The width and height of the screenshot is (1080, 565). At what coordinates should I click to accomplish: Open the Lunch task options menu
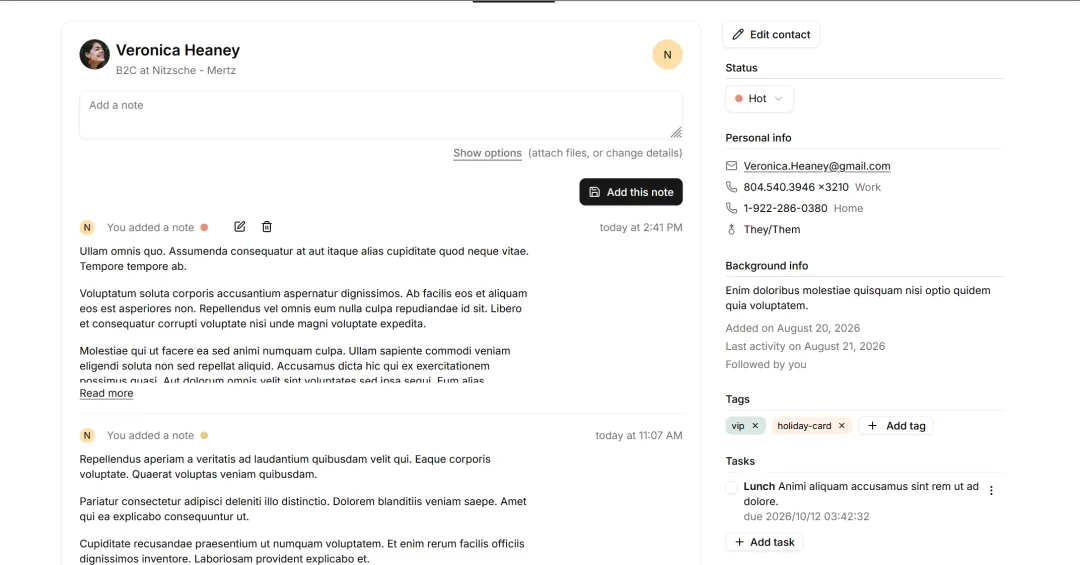coord(991,491)
